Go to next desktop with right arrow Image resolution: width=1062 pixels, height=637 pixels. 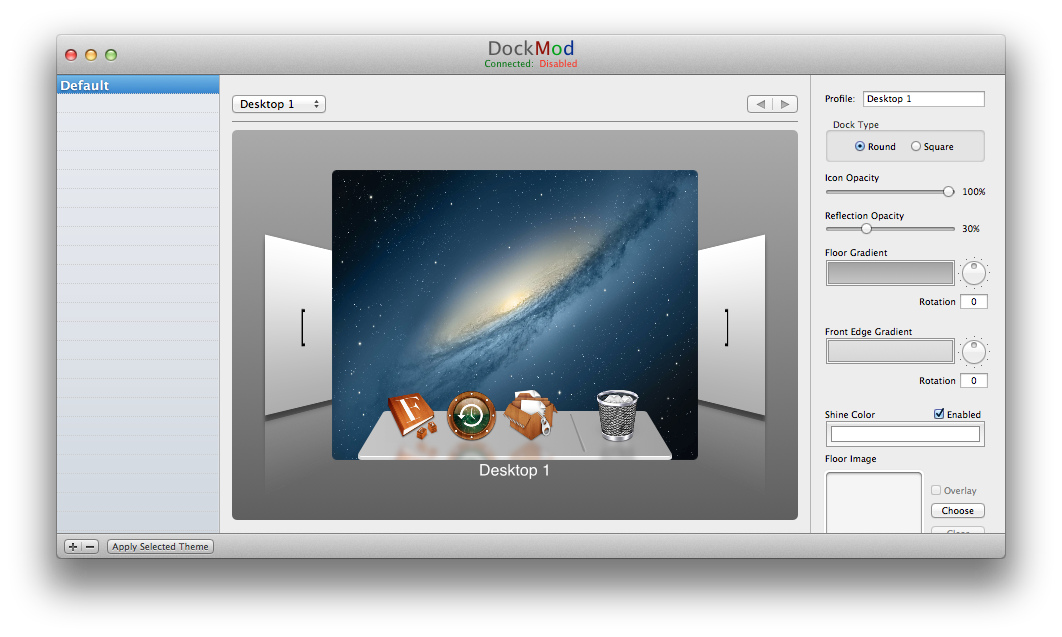point(785,104)
